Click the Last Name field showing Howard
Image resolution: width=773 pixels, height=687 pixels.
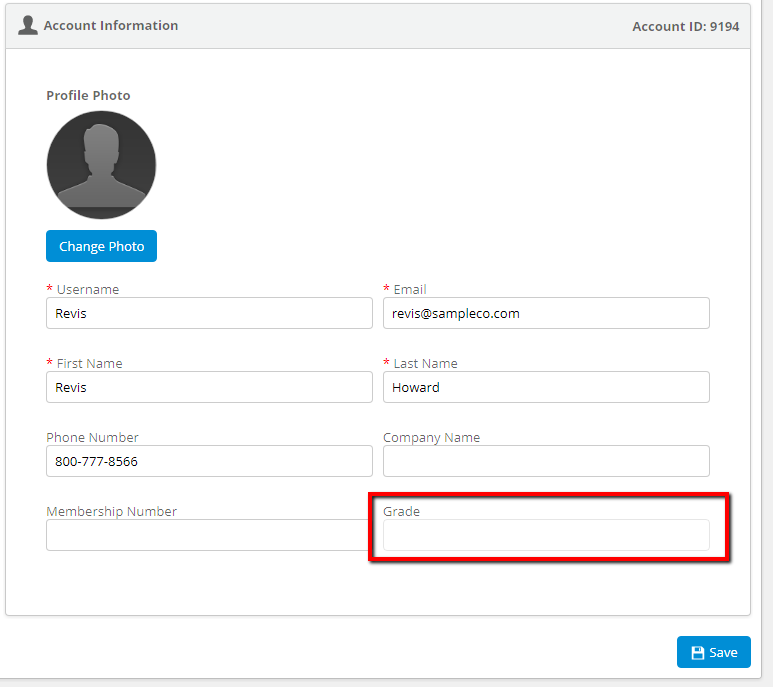click(546, 387)
